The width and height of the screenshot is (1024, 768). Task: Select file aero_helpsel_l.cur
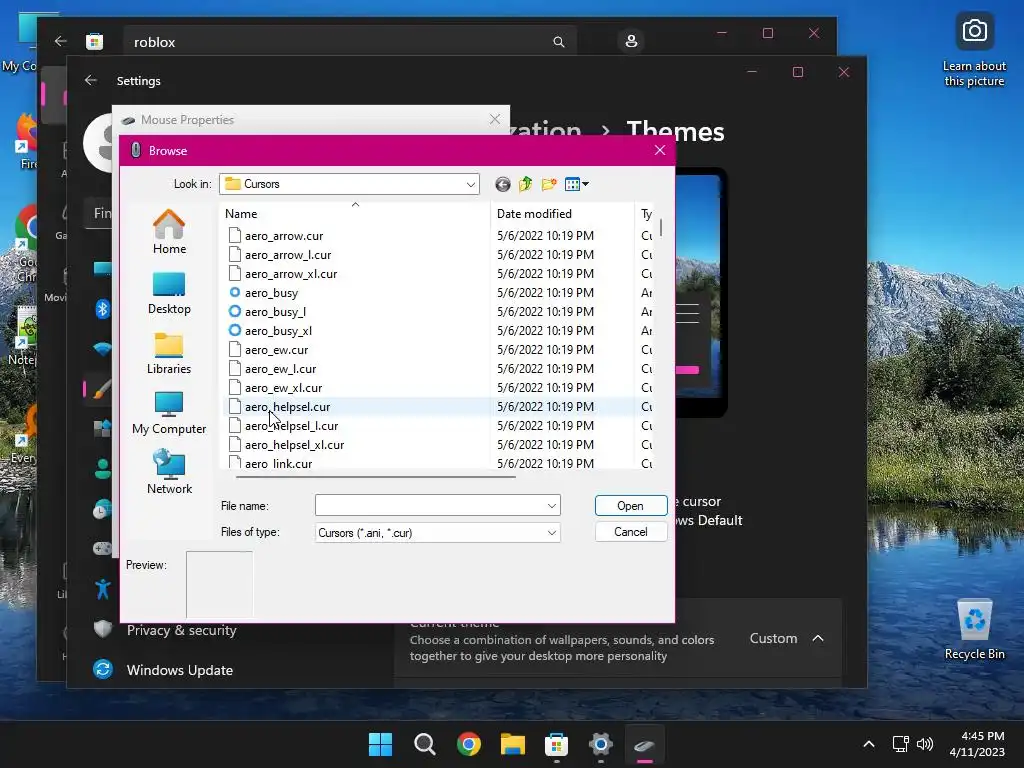tap(291, 425)
